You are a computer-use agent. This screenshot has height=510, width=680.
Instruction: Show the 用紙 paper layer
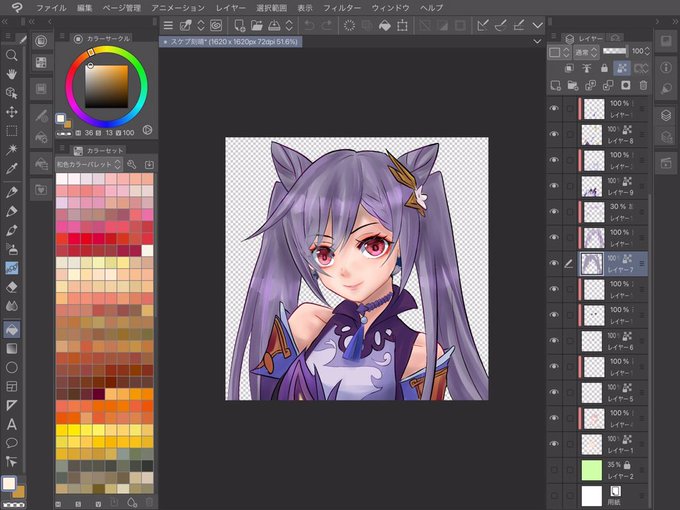[554, 495]
